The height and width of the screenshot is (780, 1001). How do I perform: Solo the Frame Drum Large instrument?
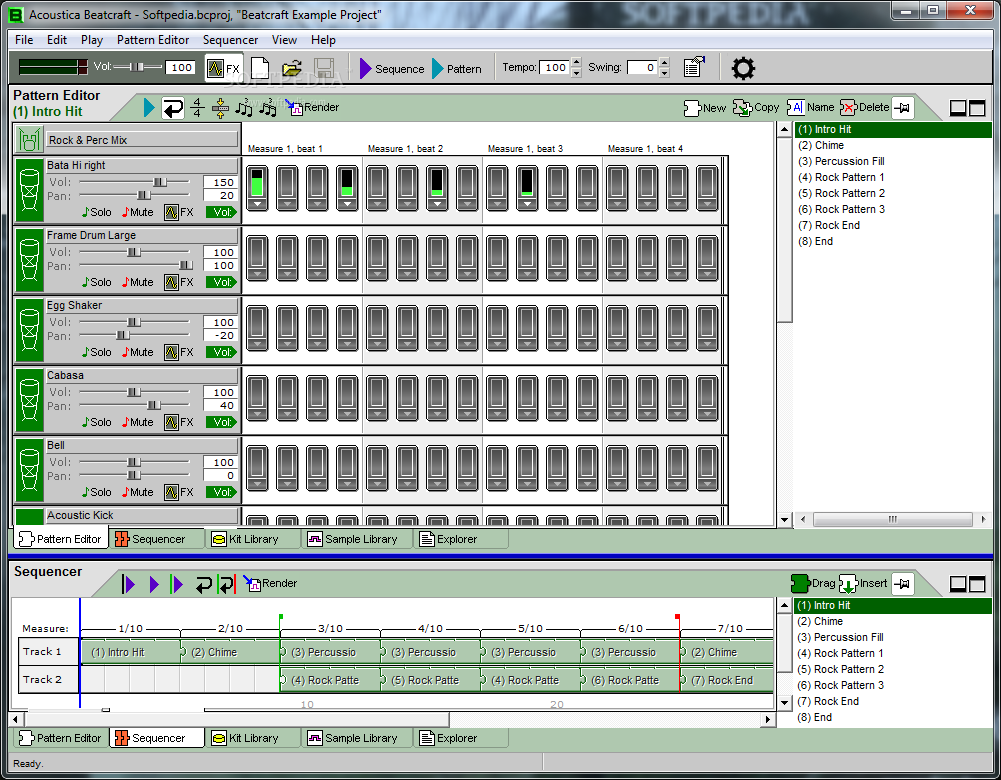(x=96, y=282)
